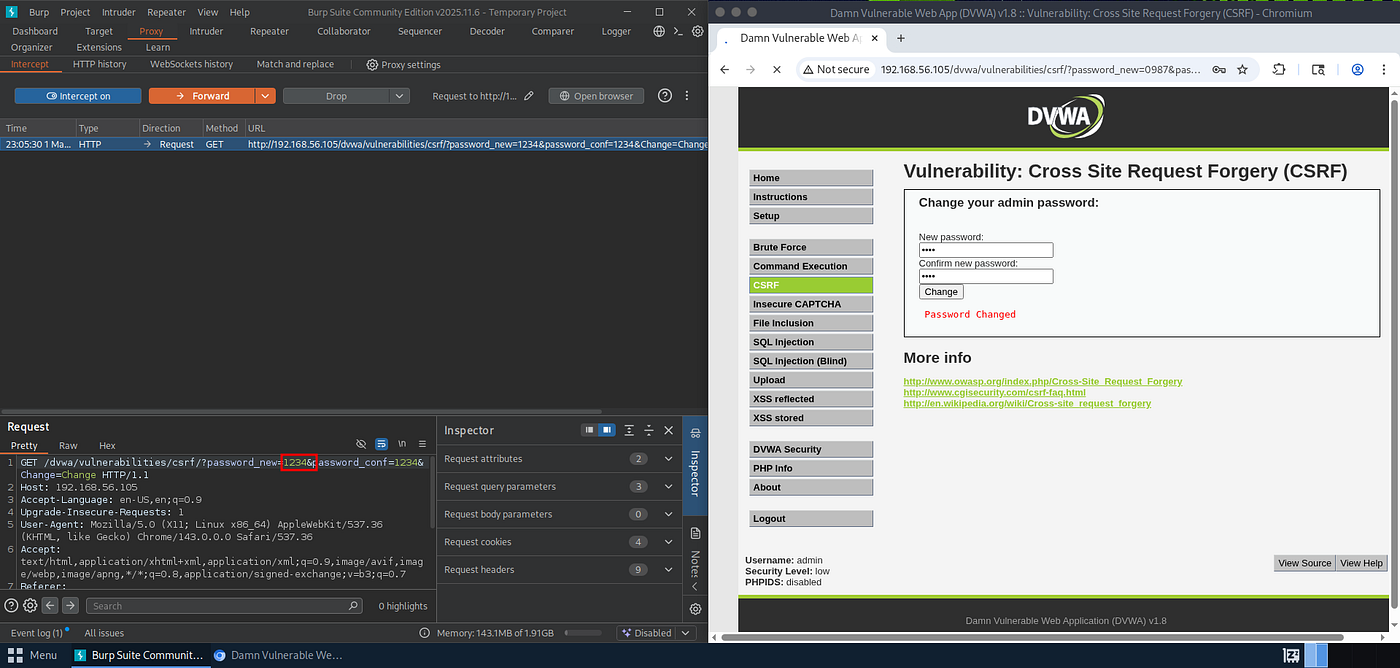The width and height of the screenshot is (1400, 668).
Task: Open Proxy settings
Action: coord(403,64)
